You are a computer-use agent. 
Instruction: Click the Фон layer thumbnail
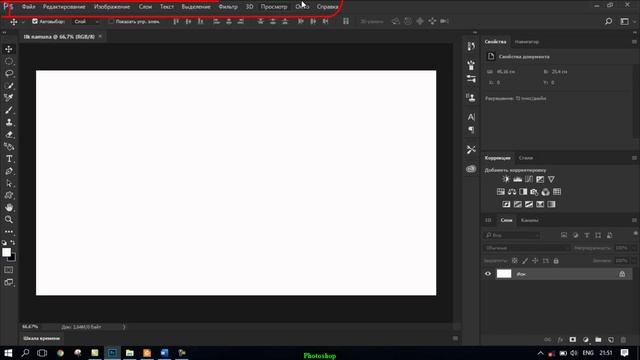504,274
